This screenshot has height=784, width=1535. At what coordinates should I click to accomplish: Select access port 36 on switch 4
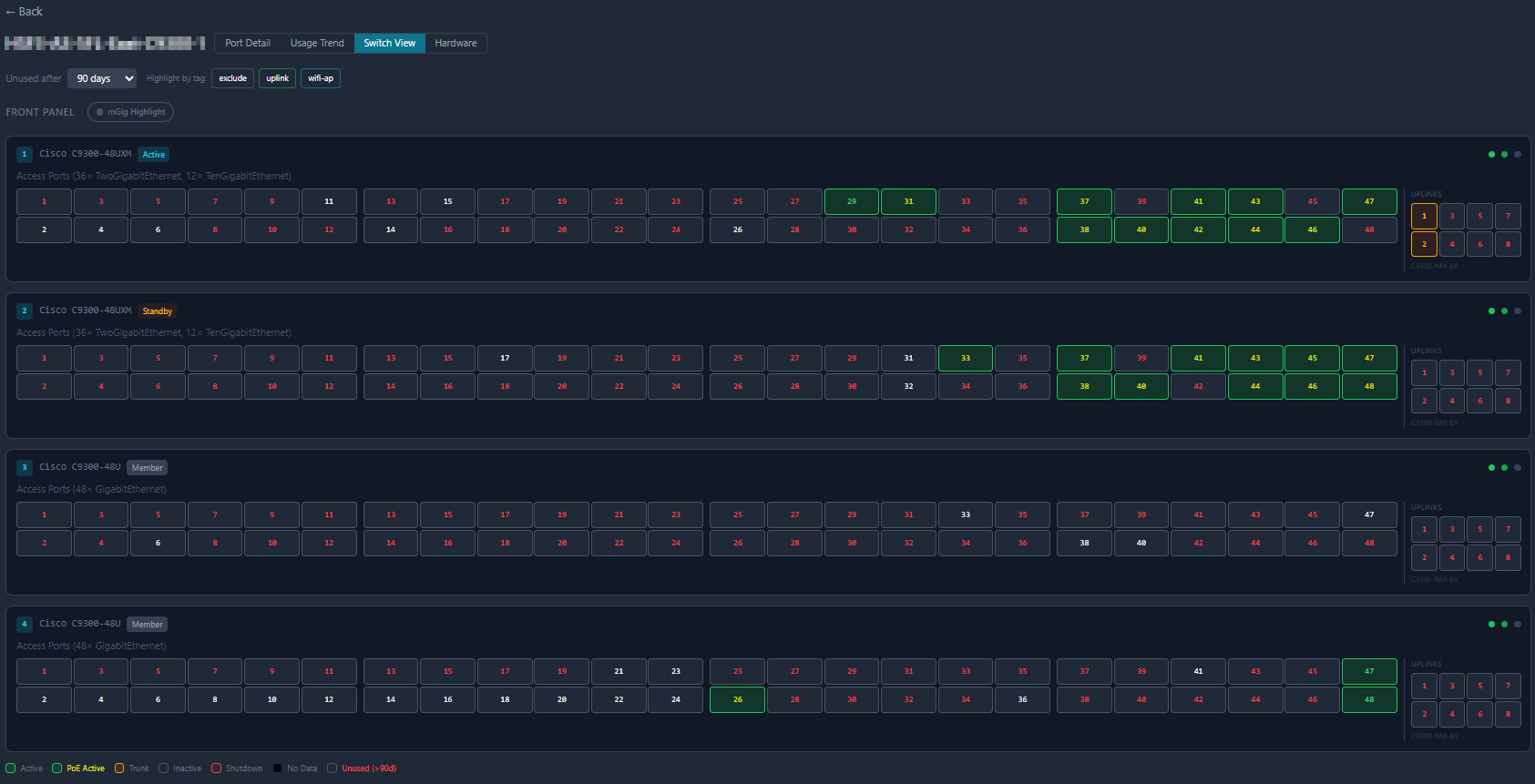click(x=1022, y=699)
